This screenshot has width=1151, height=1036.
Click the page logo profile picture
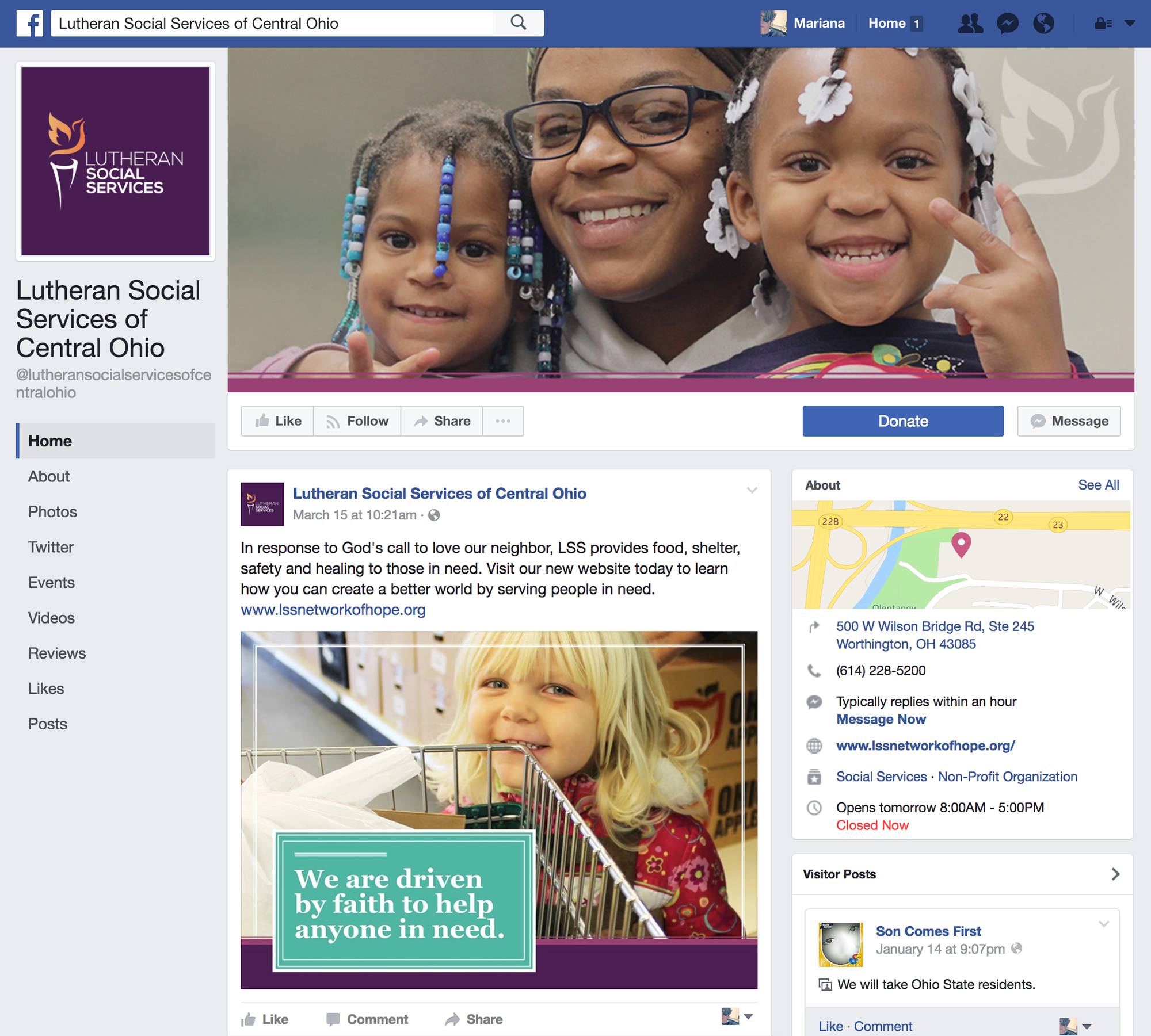point(115,162)
